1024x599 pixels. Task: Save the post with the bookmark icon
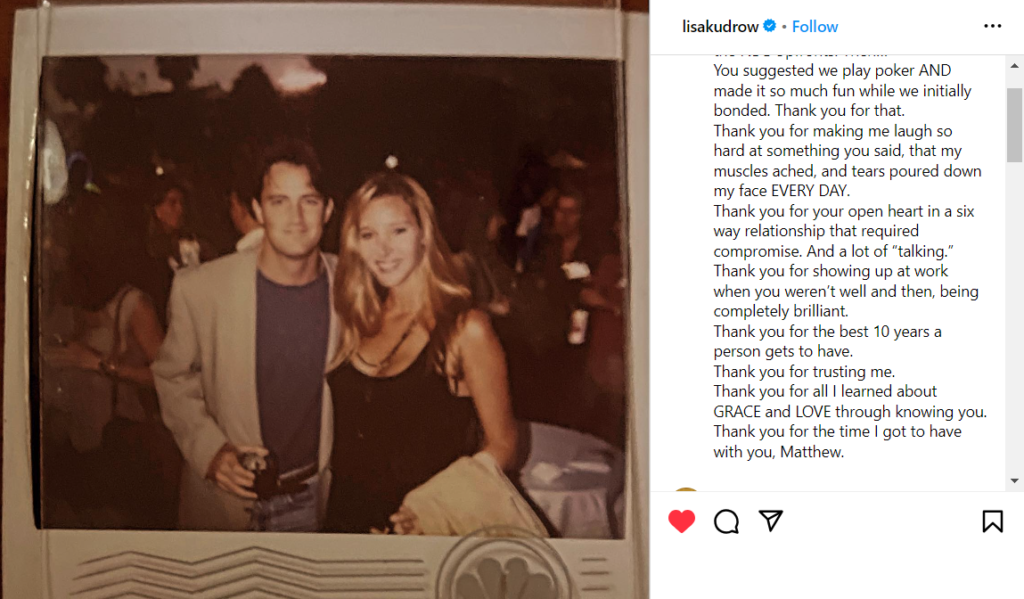992,521
